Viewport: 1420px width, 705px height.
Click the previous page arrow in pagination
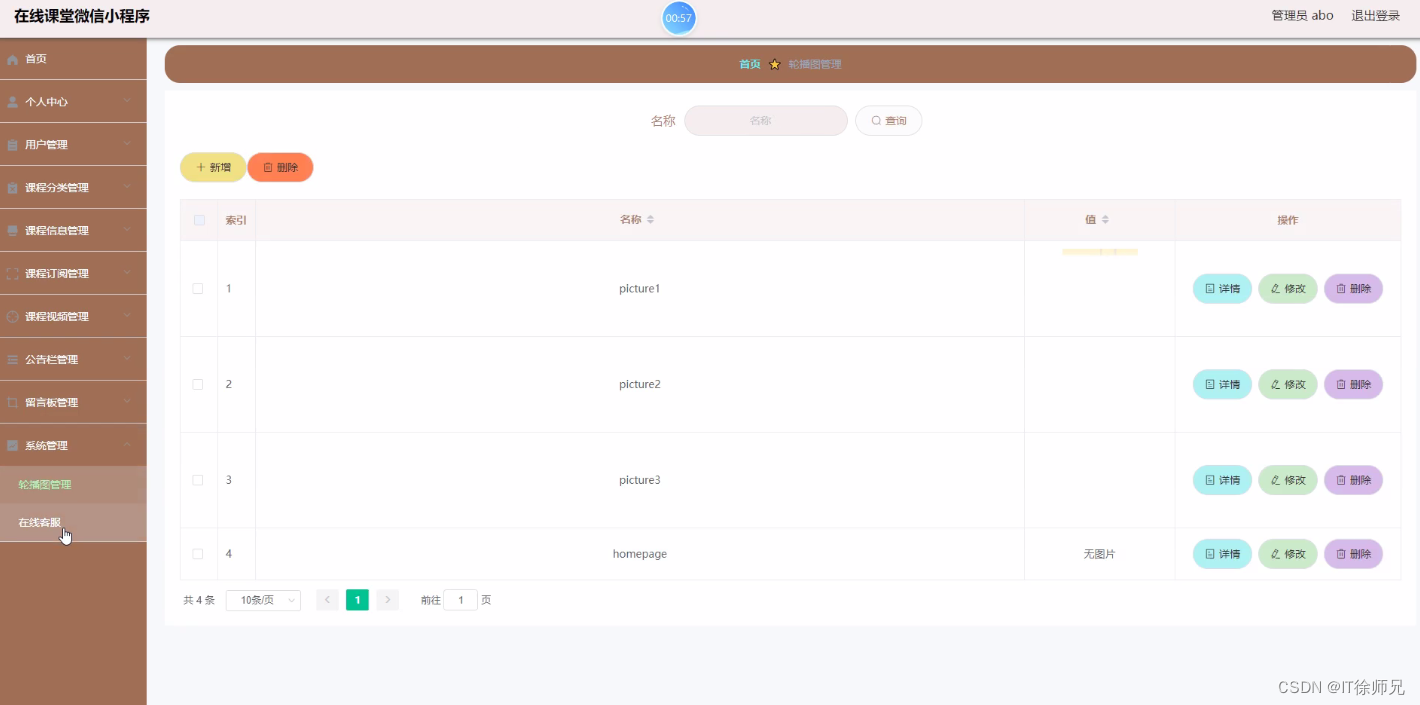click(x=327, y=600)
